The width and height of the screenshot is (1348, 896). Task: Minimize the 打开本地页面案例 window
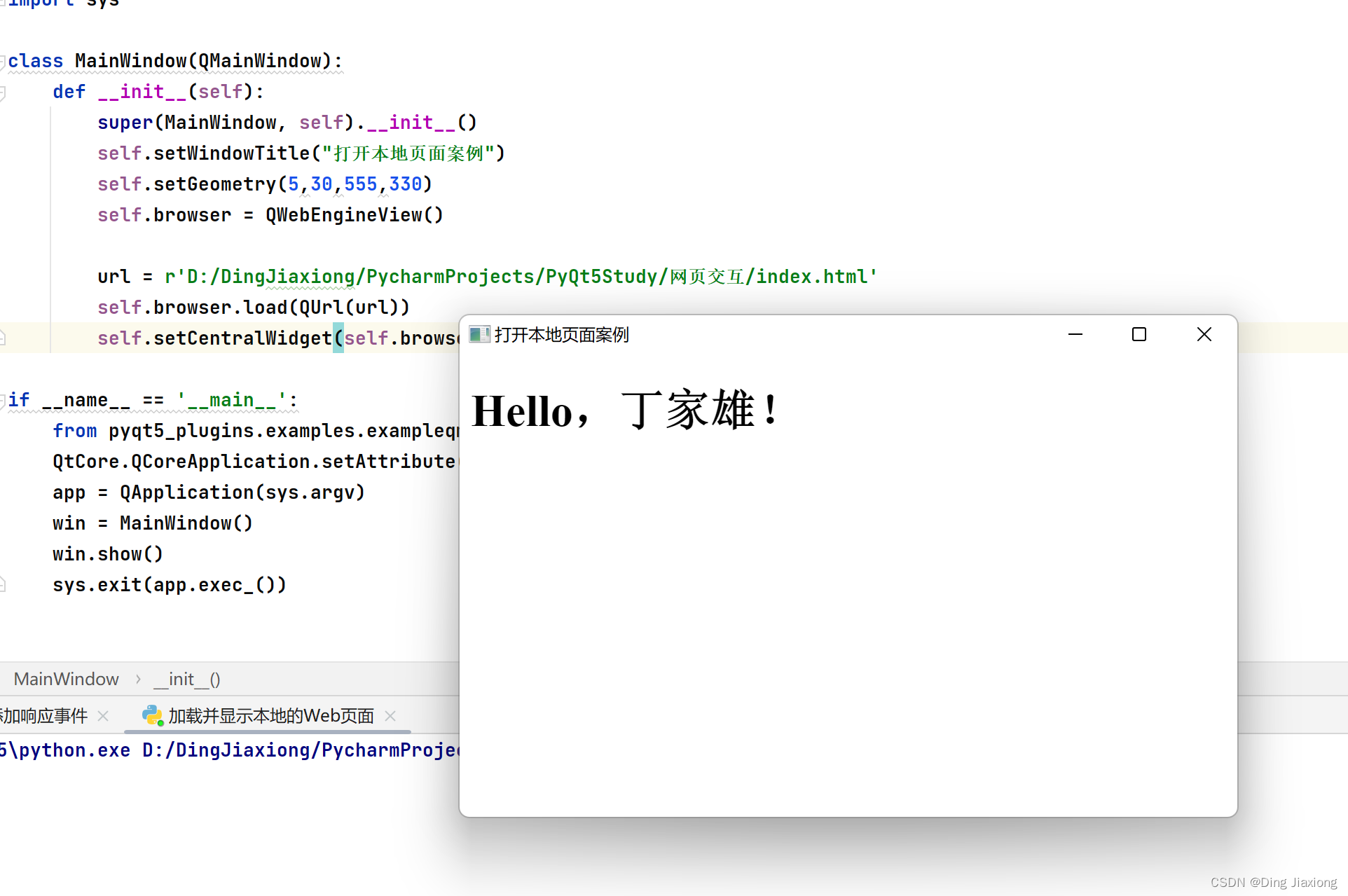(1075, 335)
